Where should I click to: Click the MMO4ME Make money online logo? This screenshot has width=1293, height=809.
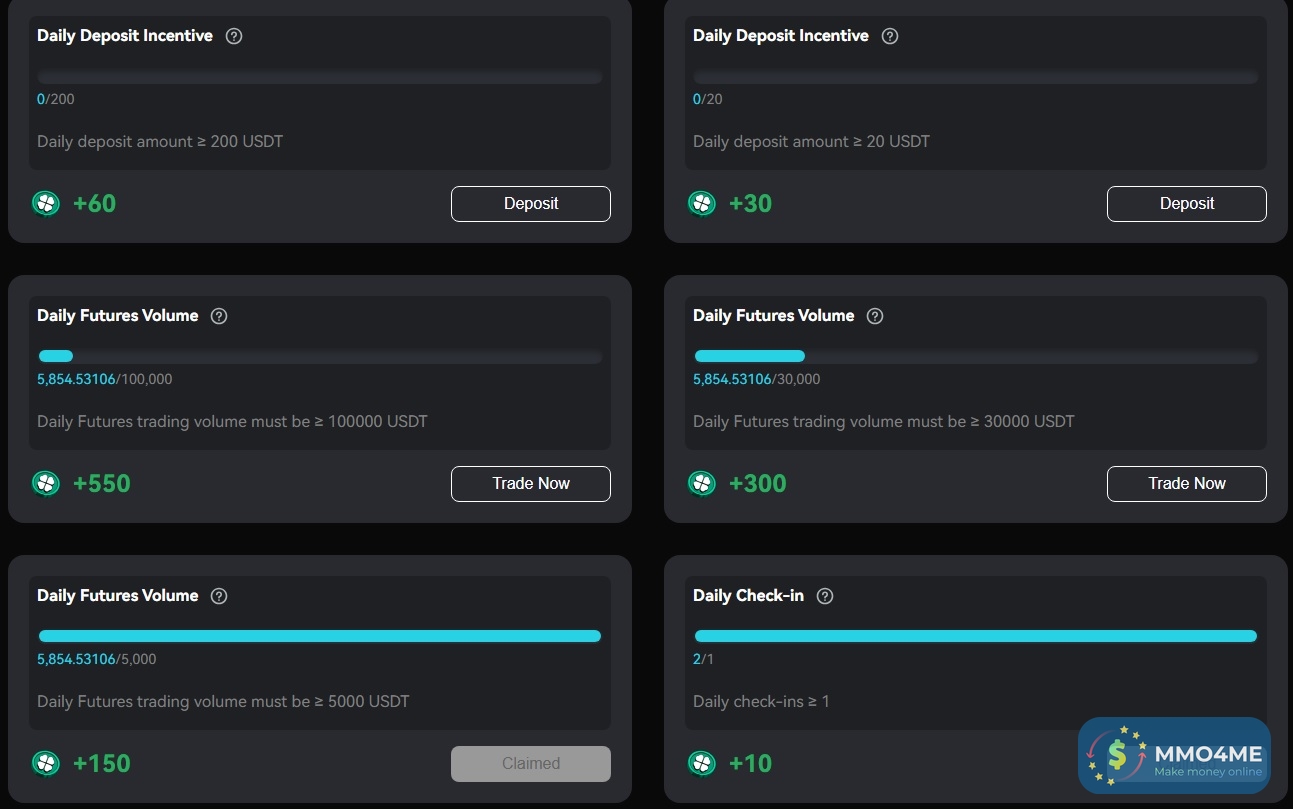[1174, 756]
